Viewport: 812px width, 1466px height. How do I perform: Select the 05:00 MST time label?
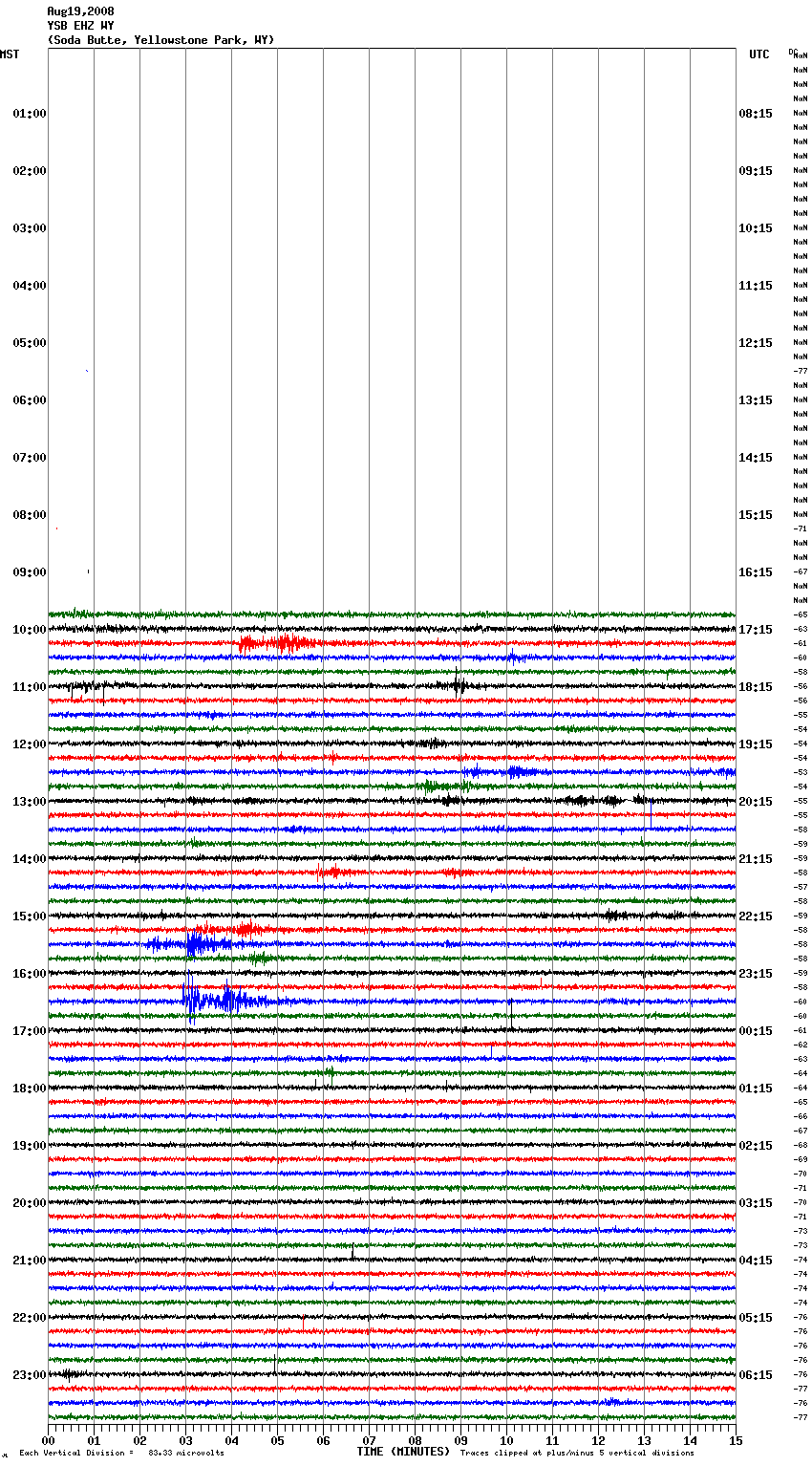point(30,343)
